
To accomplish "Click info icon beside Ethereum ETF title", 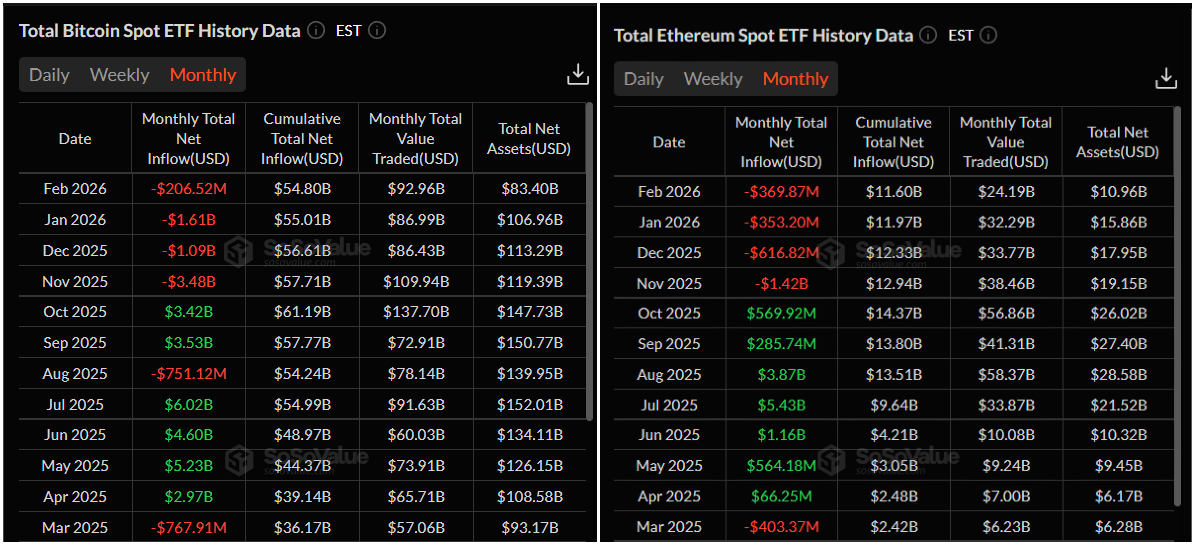I will [928, 35].
